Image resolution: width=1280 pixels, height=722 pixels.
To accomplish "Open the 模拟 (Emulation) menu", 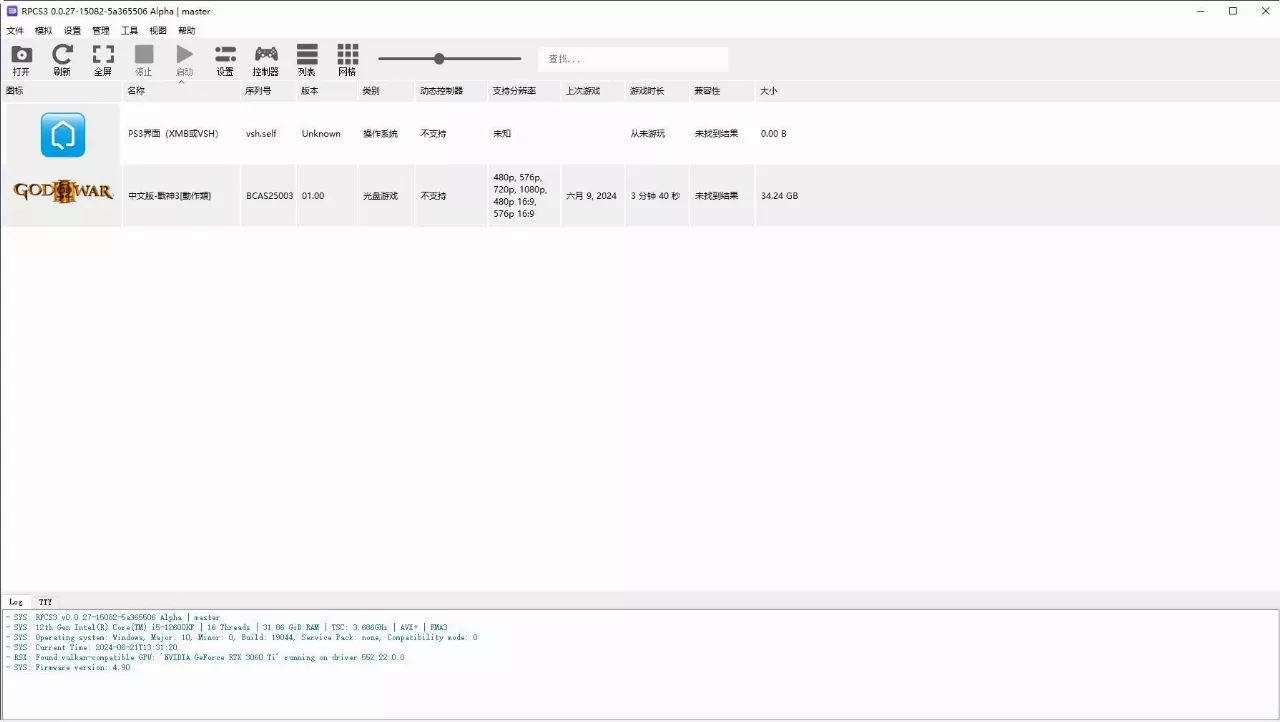I will (x=43, y=31).
